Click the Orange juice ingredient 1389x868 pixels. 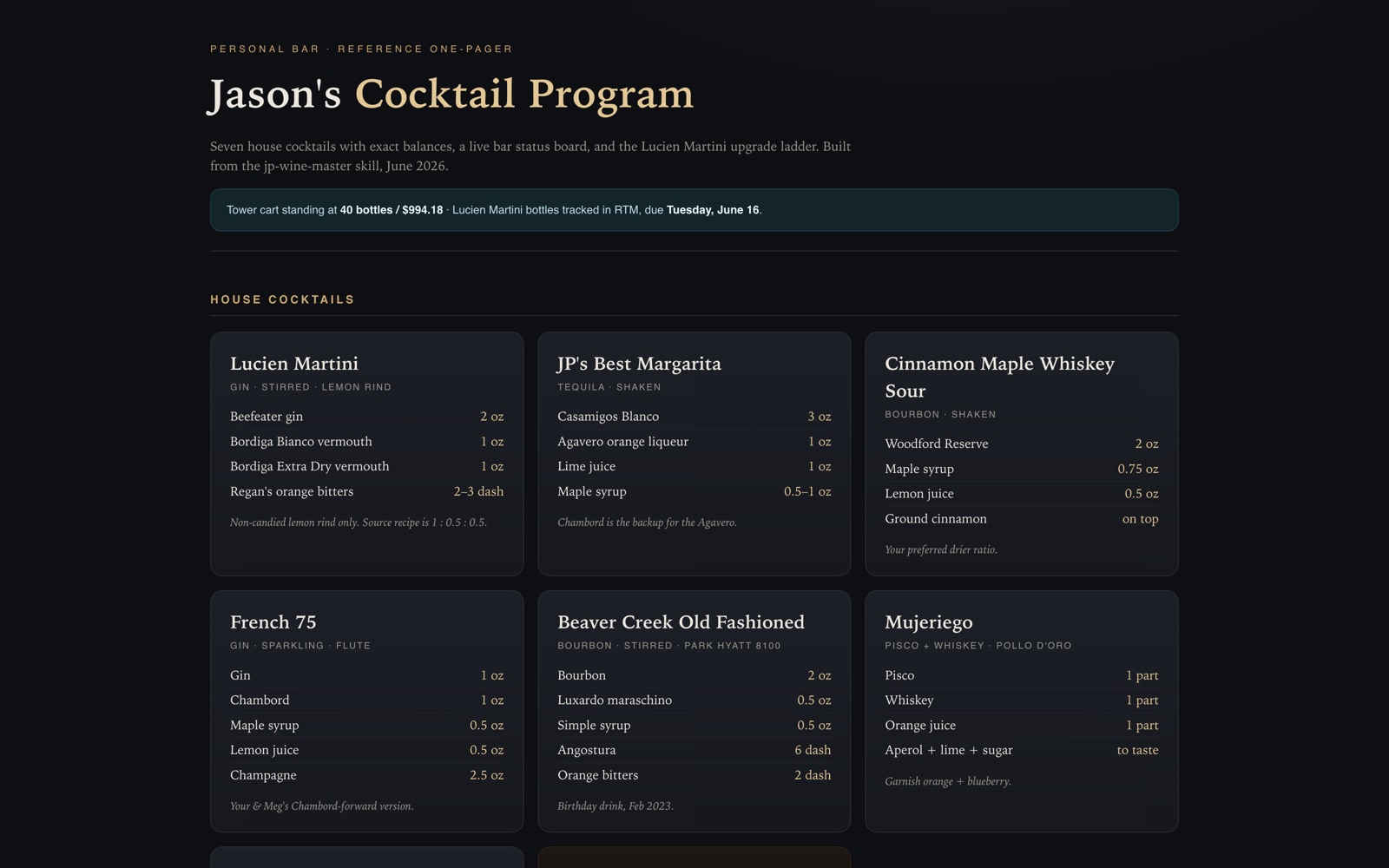[x=920, y=725]
